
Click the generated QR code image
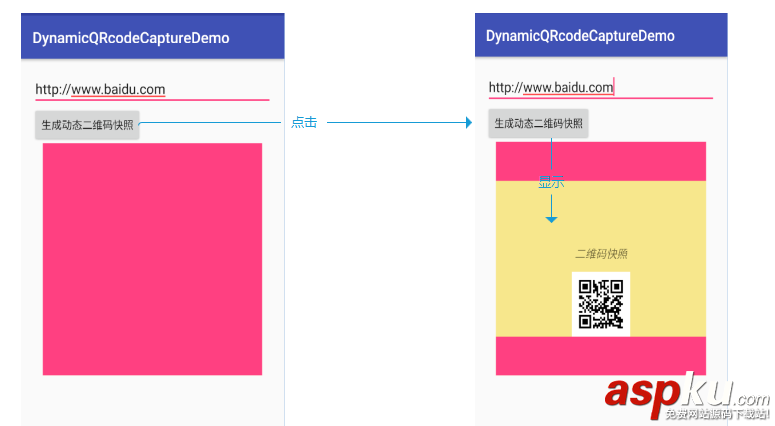(601, 304)
